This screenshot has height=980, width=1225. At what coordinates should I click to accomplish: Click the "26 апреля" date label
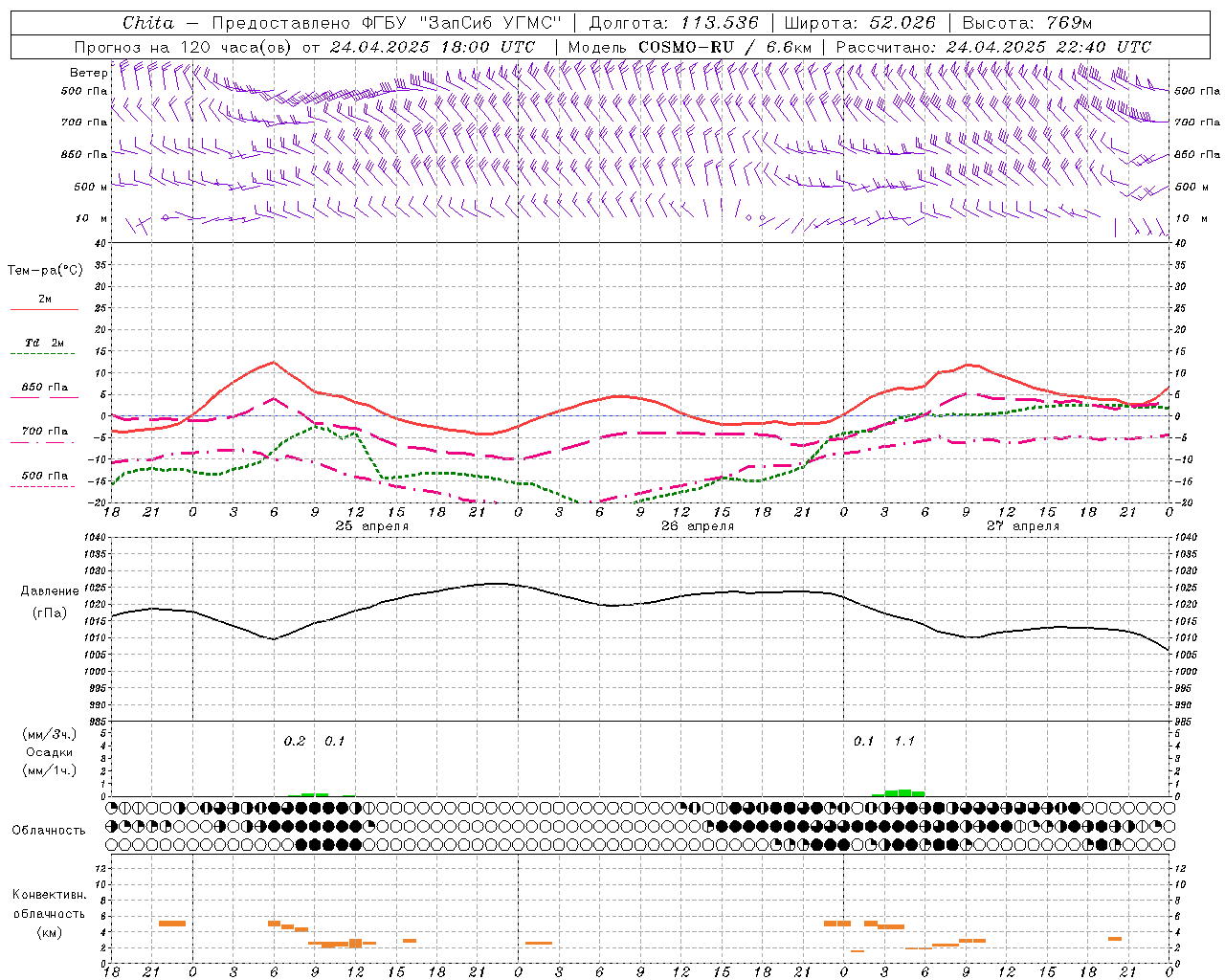(x=698, y=526)
